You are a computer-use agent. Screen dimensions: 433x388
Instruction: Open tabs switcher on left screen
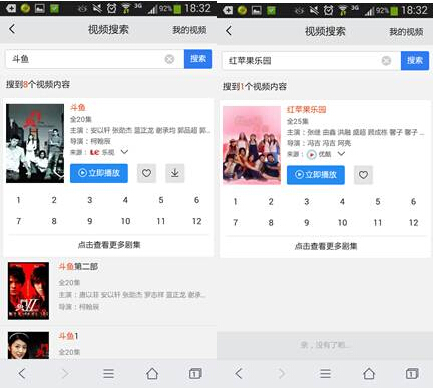tap(195, 374)
